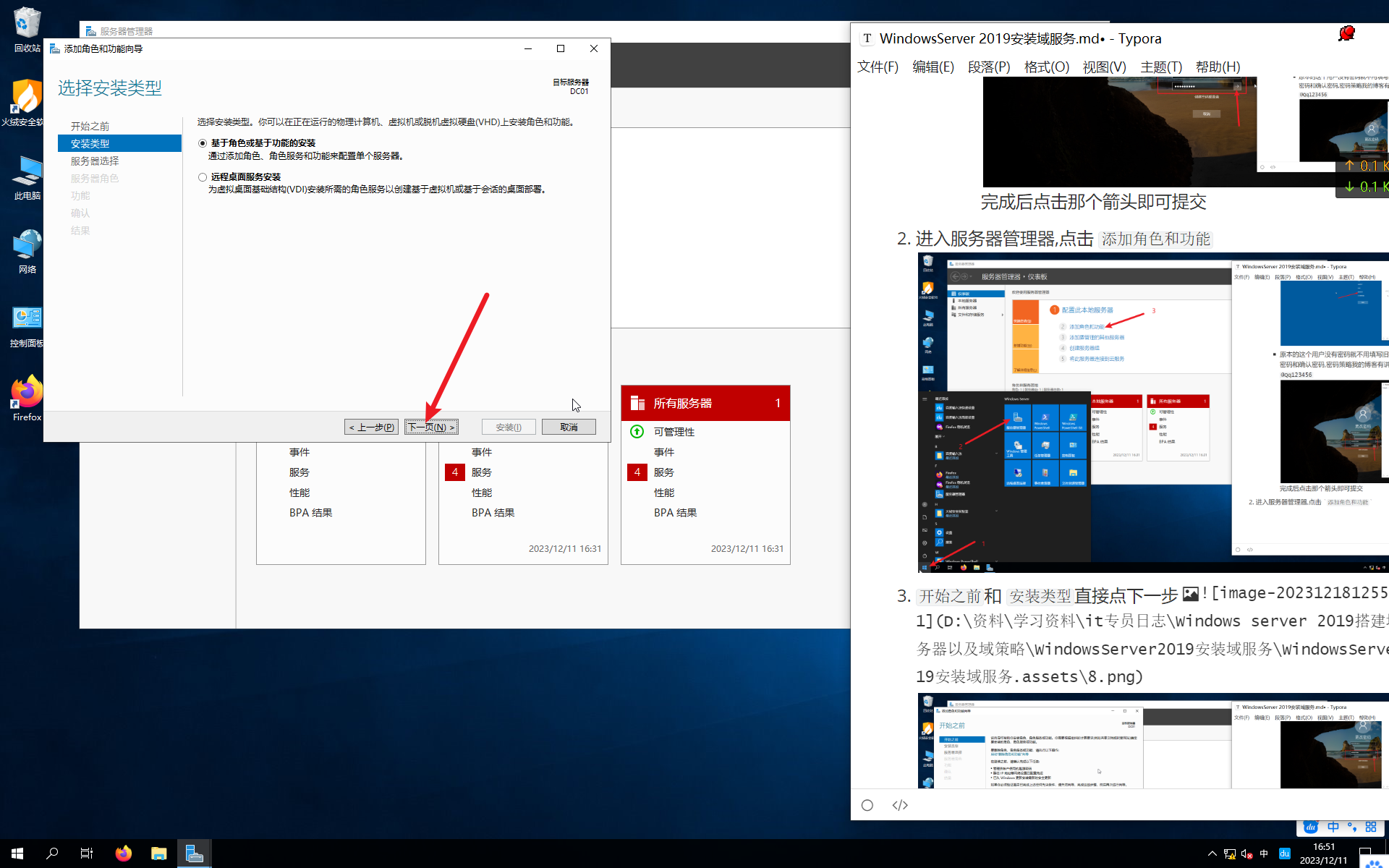
Task: Toggle source code mode in Typora
Action: [x=900, y=805]
